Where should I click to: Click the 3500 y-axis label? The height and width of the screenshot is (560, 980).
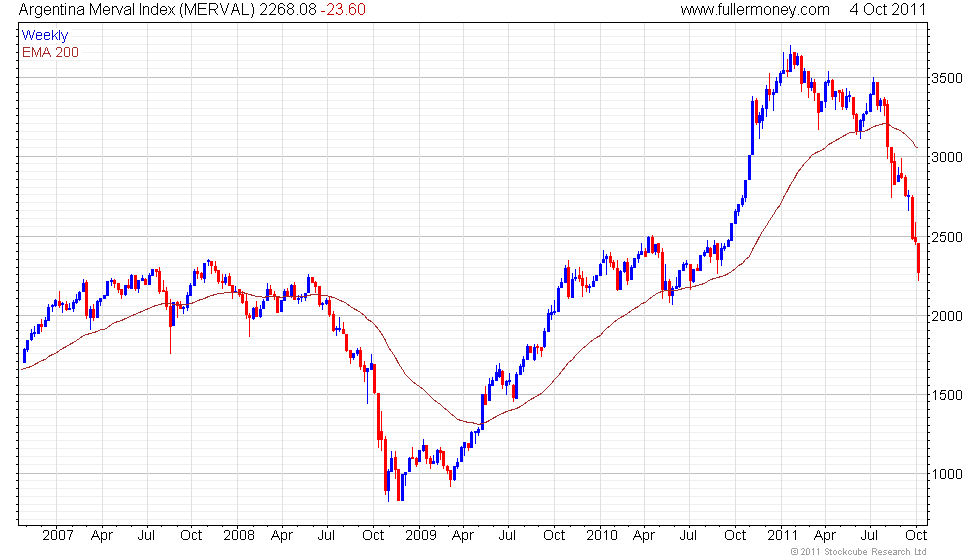[x=946, y=78]
